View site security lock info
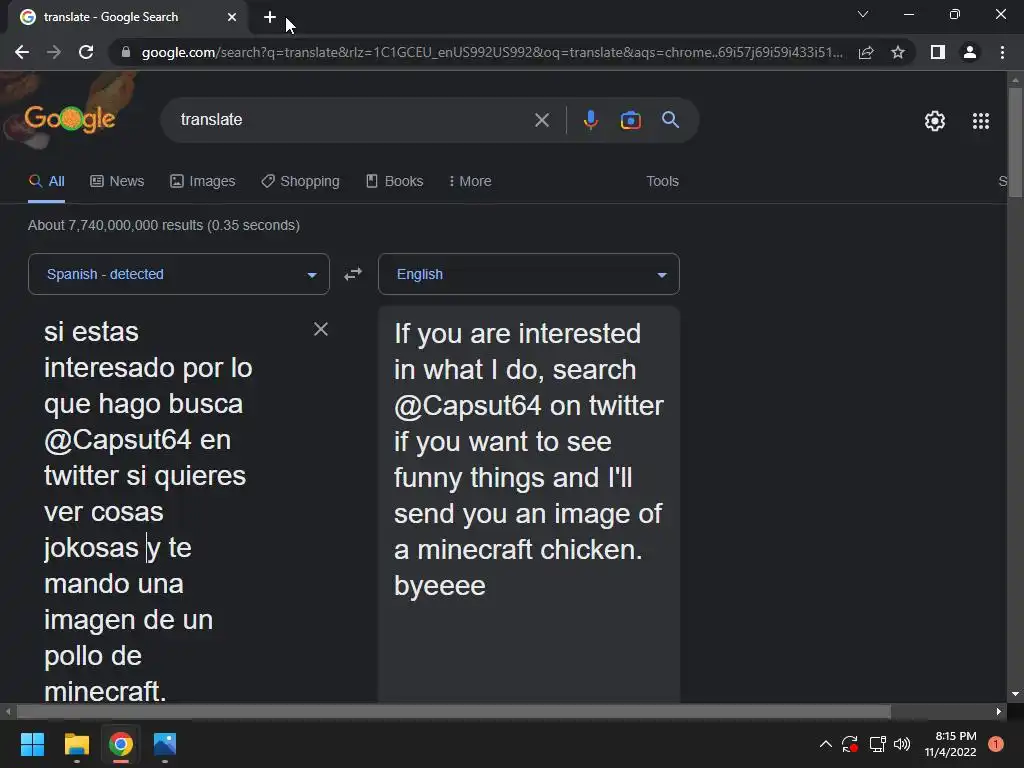Screen dimensions: 1024x768 click(x=126, y=52)
